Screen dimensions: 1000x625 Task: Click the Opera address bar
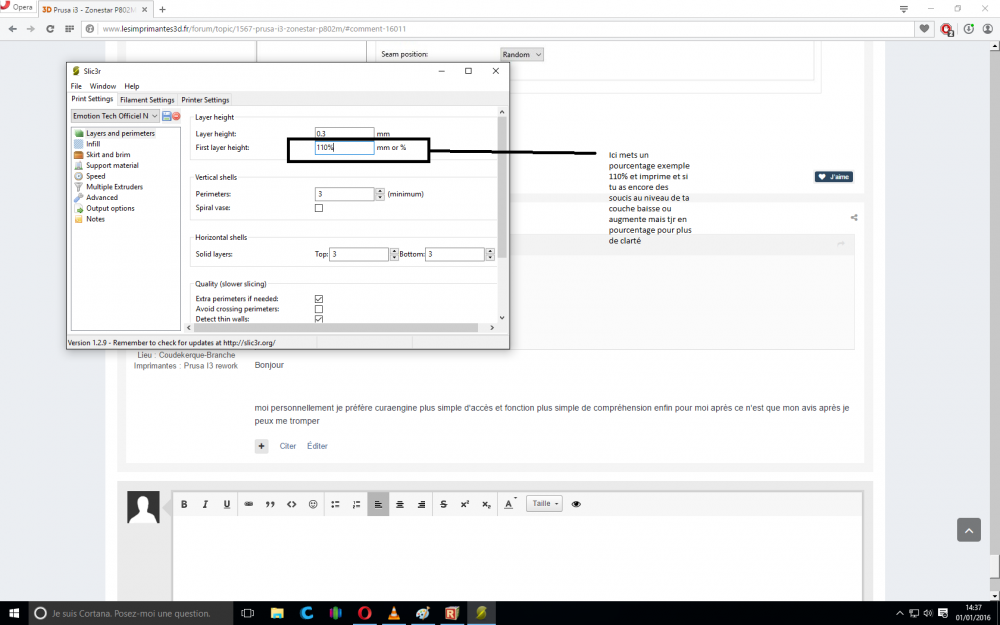[507, 29]
